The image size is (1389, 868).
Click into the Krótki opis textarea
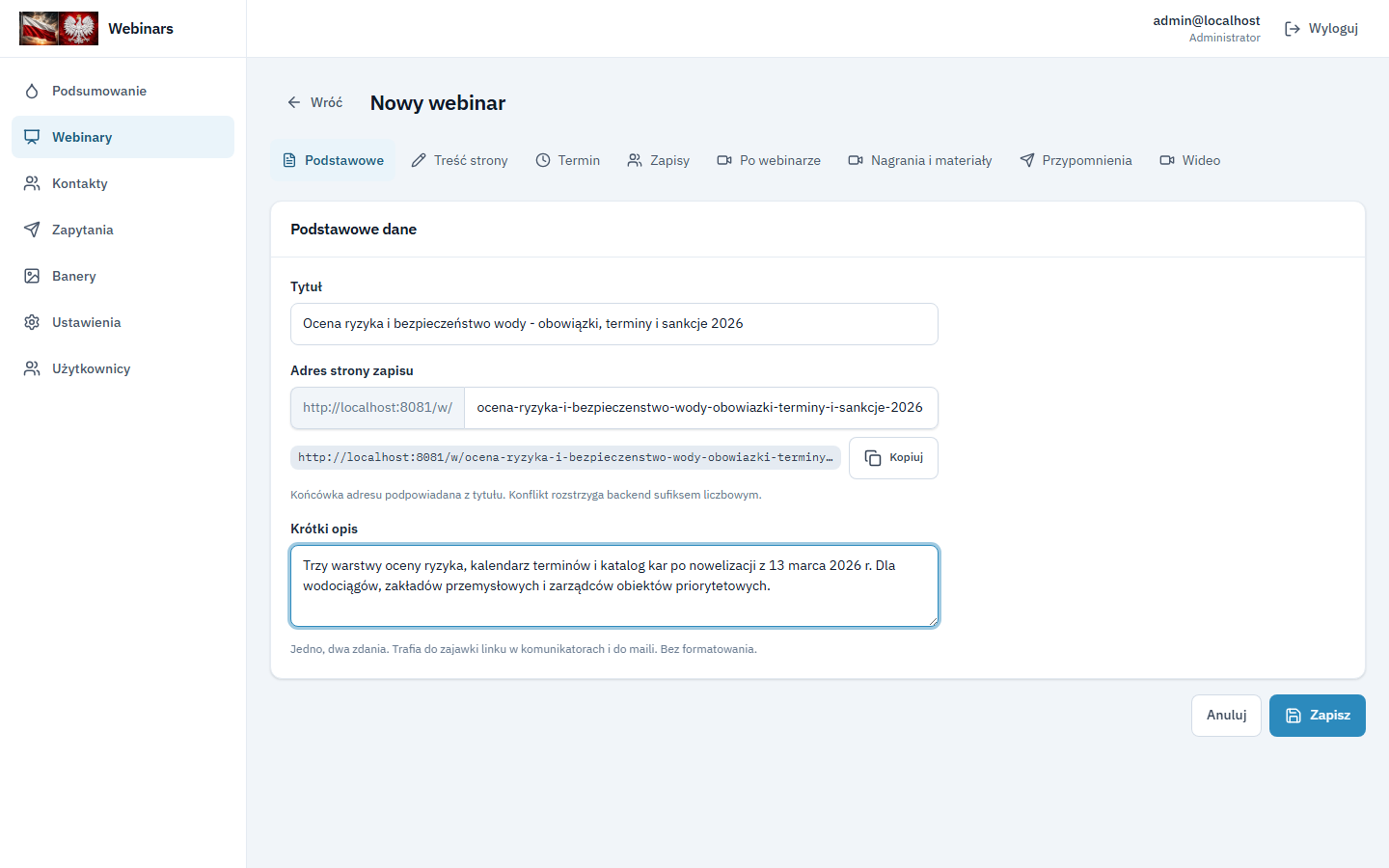click(614, 586)
